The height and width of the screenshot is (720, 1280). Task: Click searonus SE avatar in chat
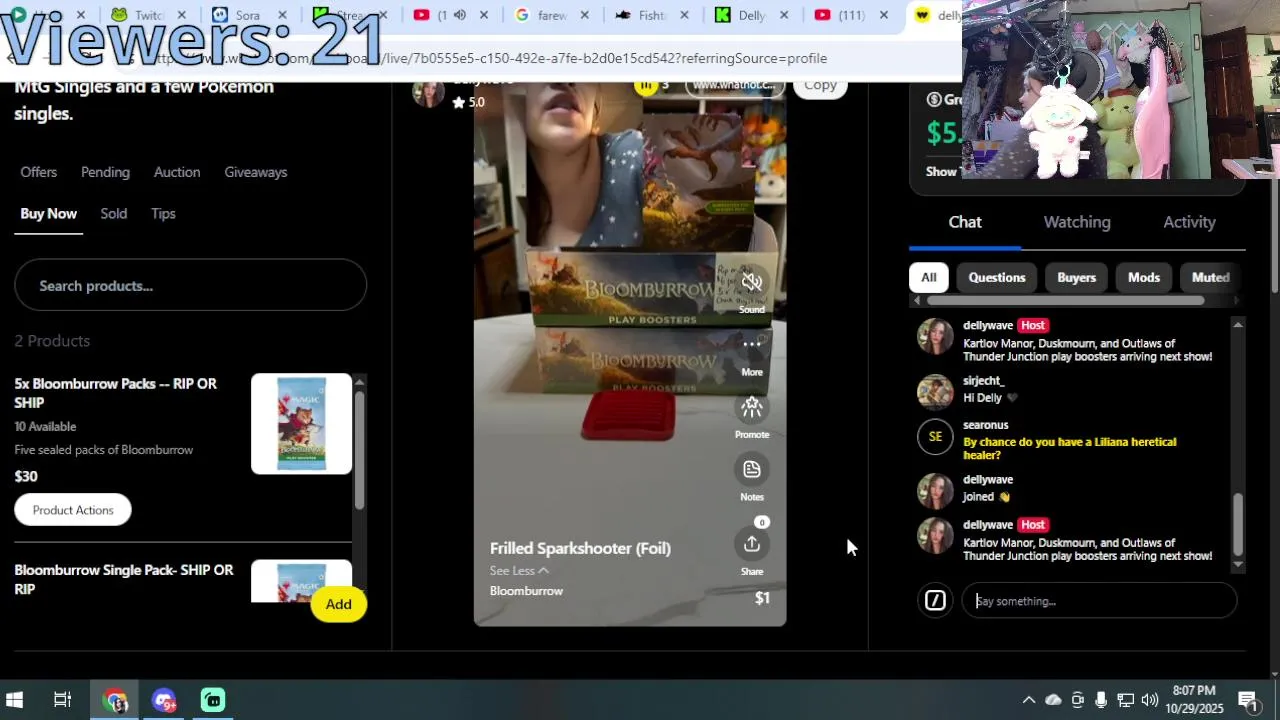pyautogui.click(x=935, y=436)
